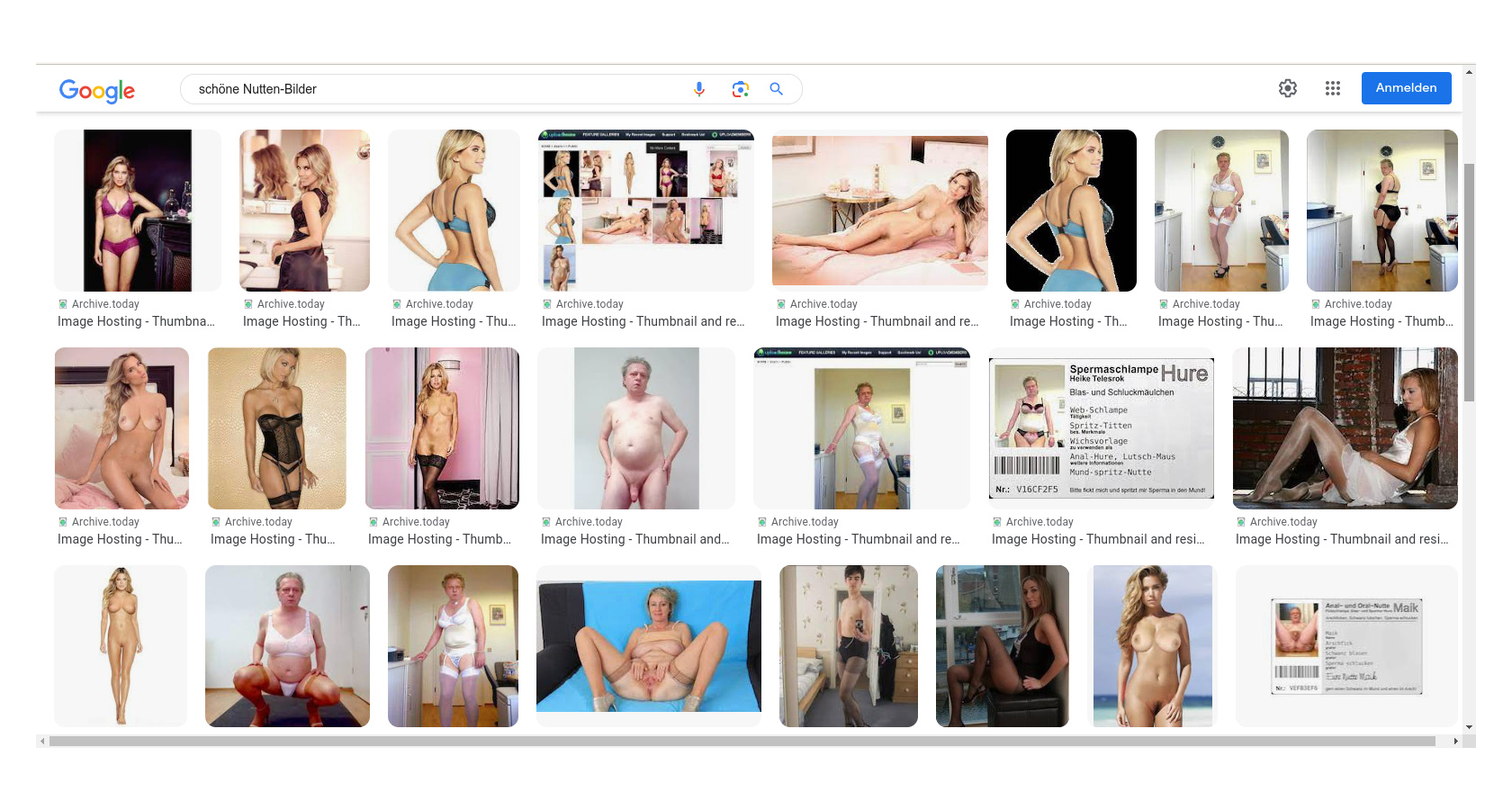The height and width of the screenshot is (810, 1512).
Task: Click the horizontal scrollbar's left arrow
Action: pyautogui.click(x=41, y=742)
